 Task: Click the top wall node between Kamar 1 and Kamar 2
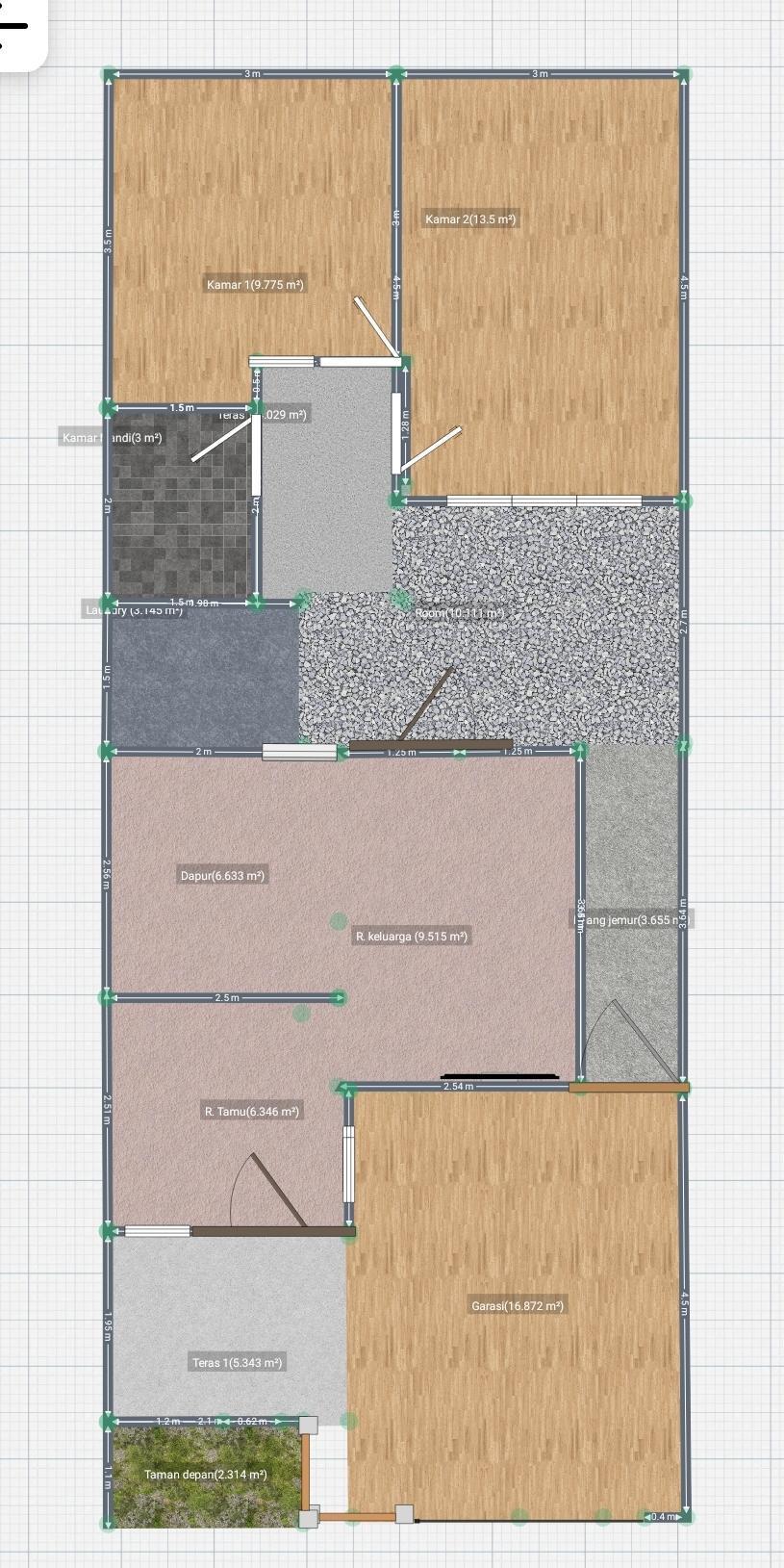(395, 73)
